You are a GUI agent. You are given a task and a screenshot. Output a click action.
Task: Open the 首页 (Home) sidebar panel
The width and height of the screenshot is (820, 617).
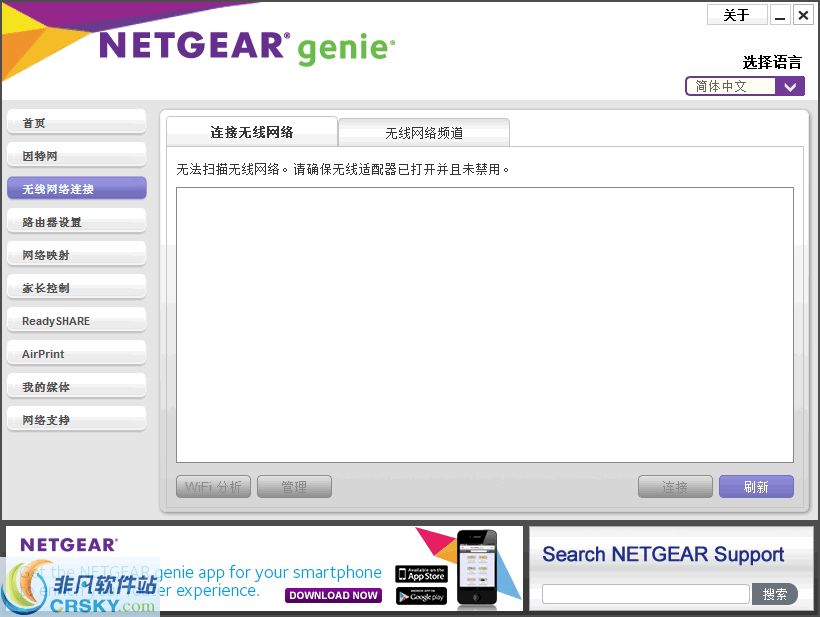(76, 121)
